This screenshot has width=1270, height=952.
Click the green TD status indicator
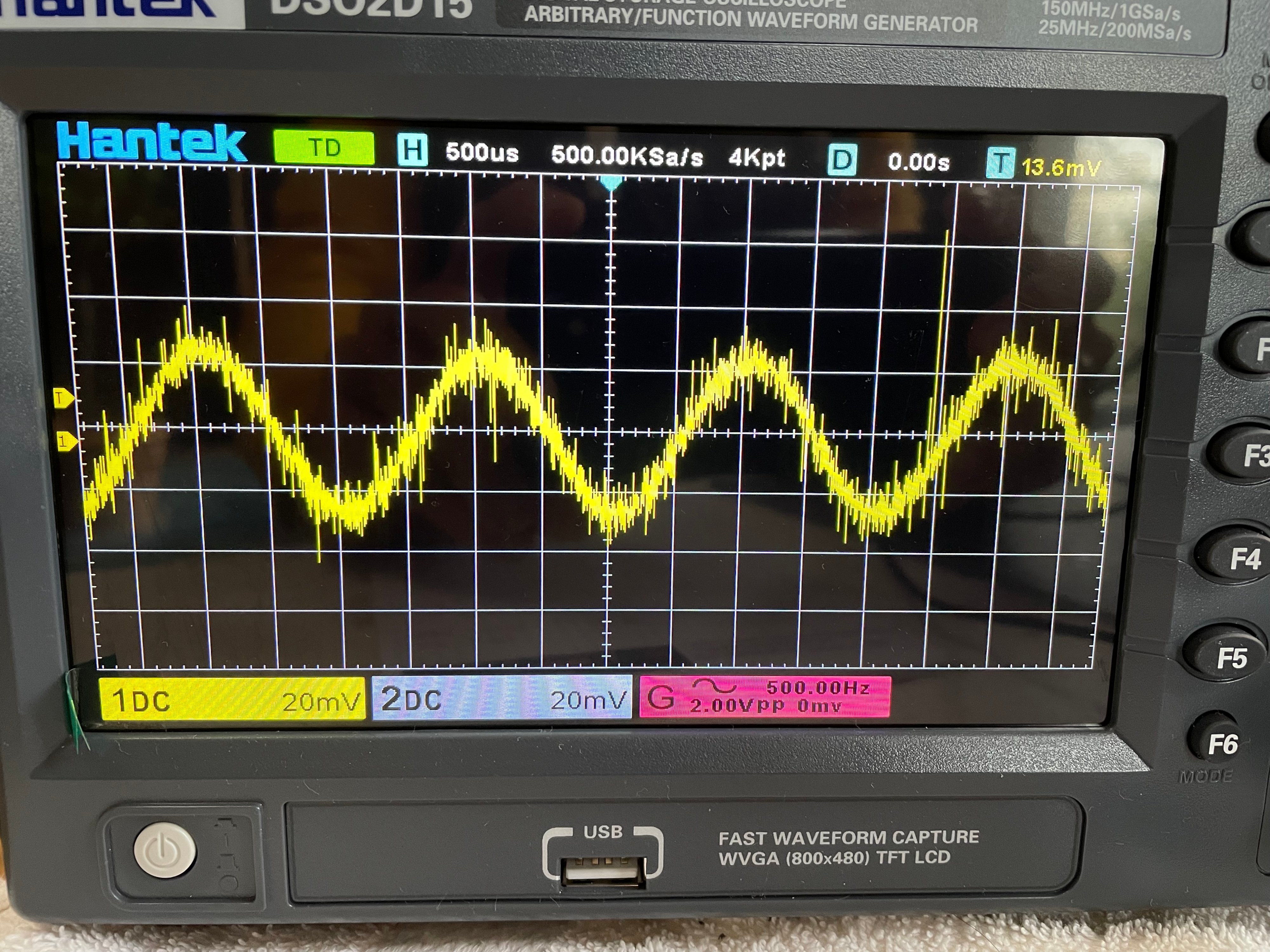point(324,148)
